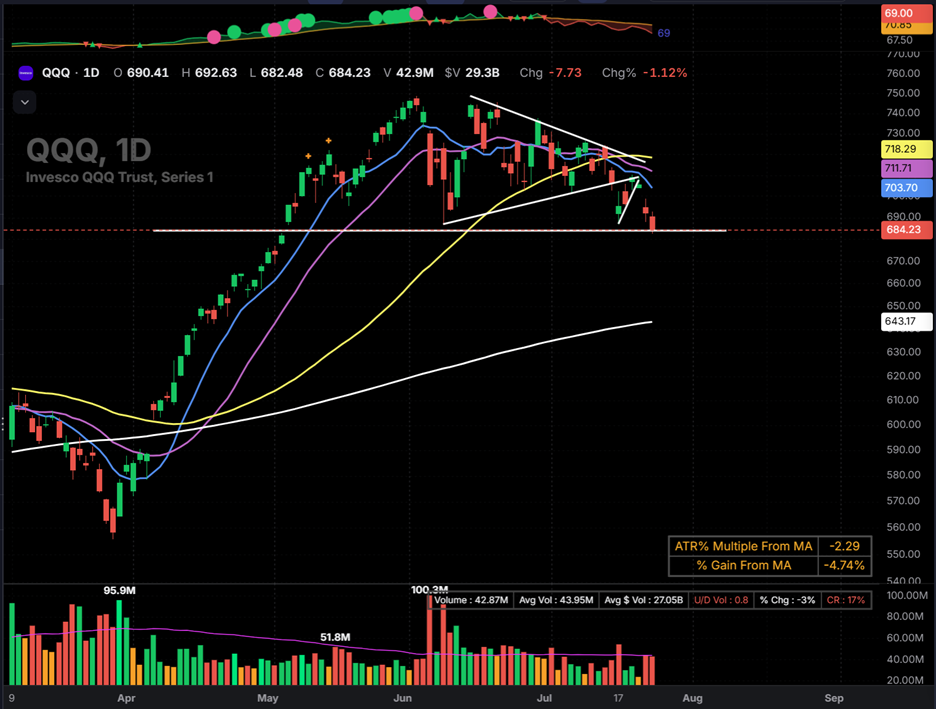936x709 pixels.
Task: Click the 750.00 price axis label
Action: (x=903, y=93)
